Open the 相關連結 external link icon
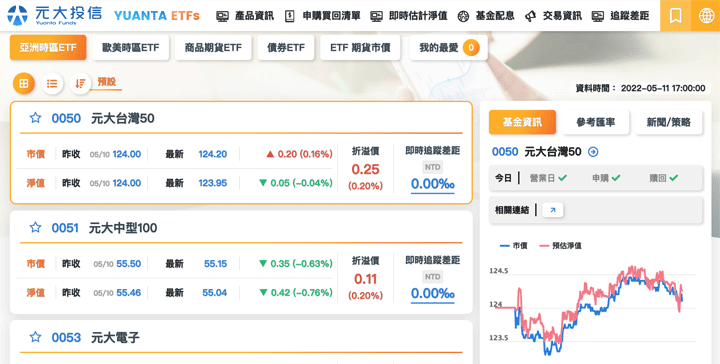This screenshot has height=364, width=720. click(553, 210)
